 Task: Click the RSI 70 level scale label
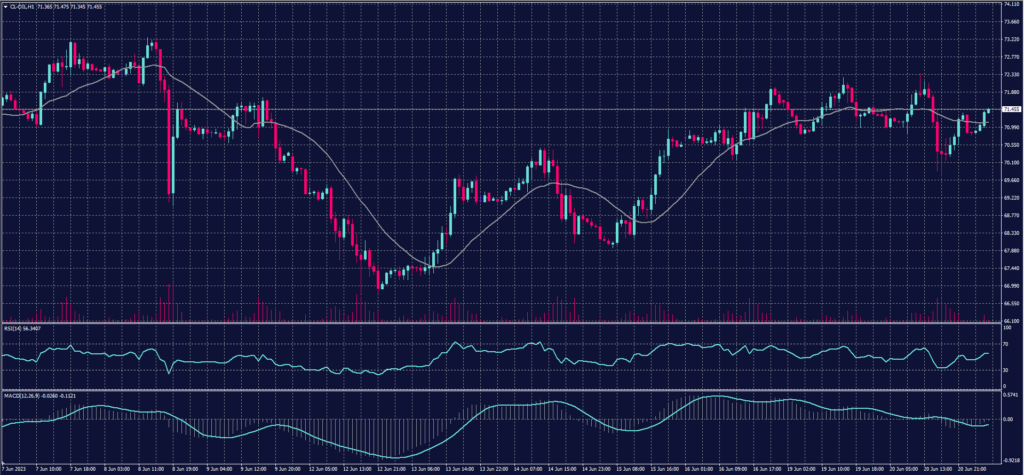pos(1006,343)
